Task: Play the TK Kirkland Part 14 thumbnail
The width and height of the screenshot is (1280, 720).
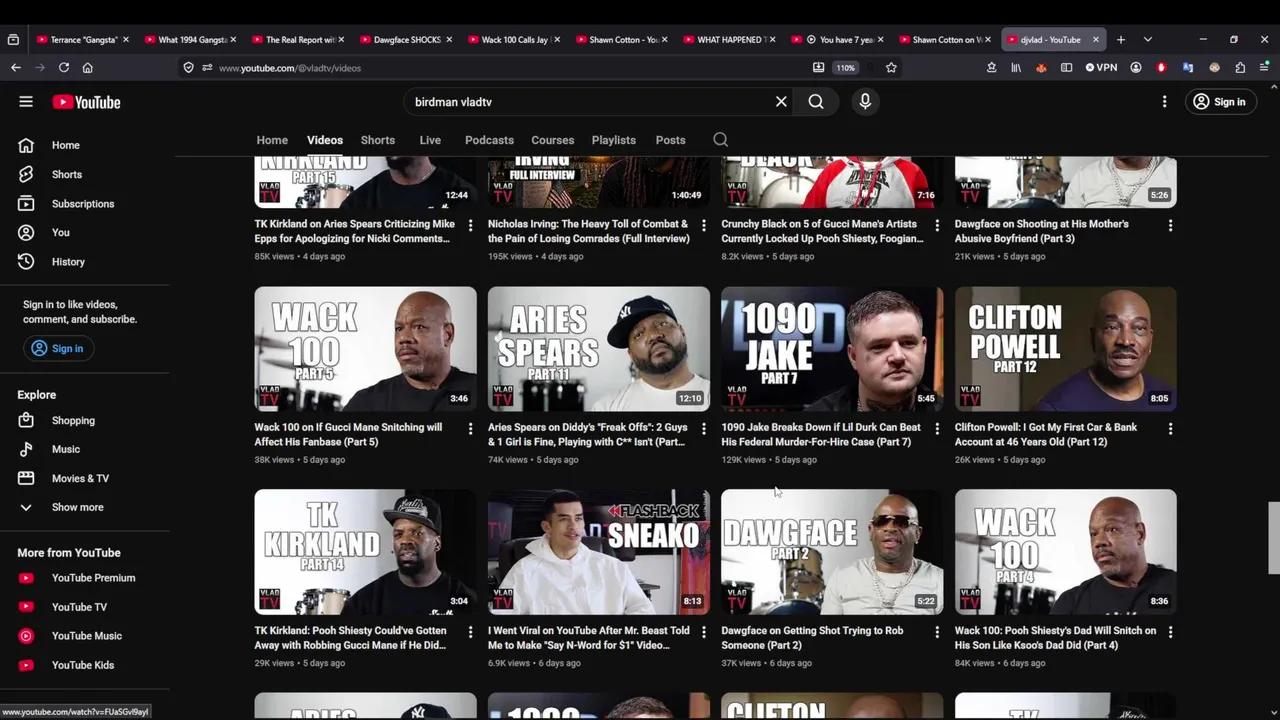Action: coord(365,551)
